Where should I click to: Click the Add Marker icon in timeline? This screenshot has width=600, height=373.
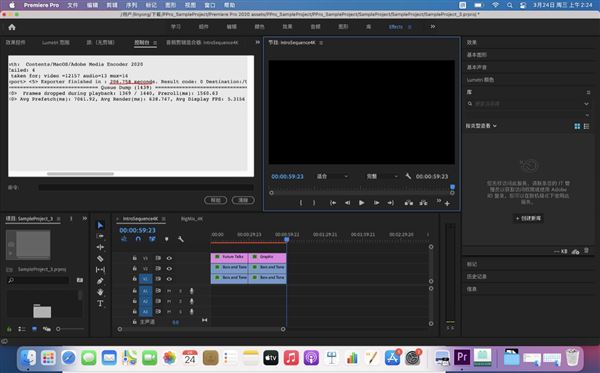pyautogui.click(x=166, y=239)
